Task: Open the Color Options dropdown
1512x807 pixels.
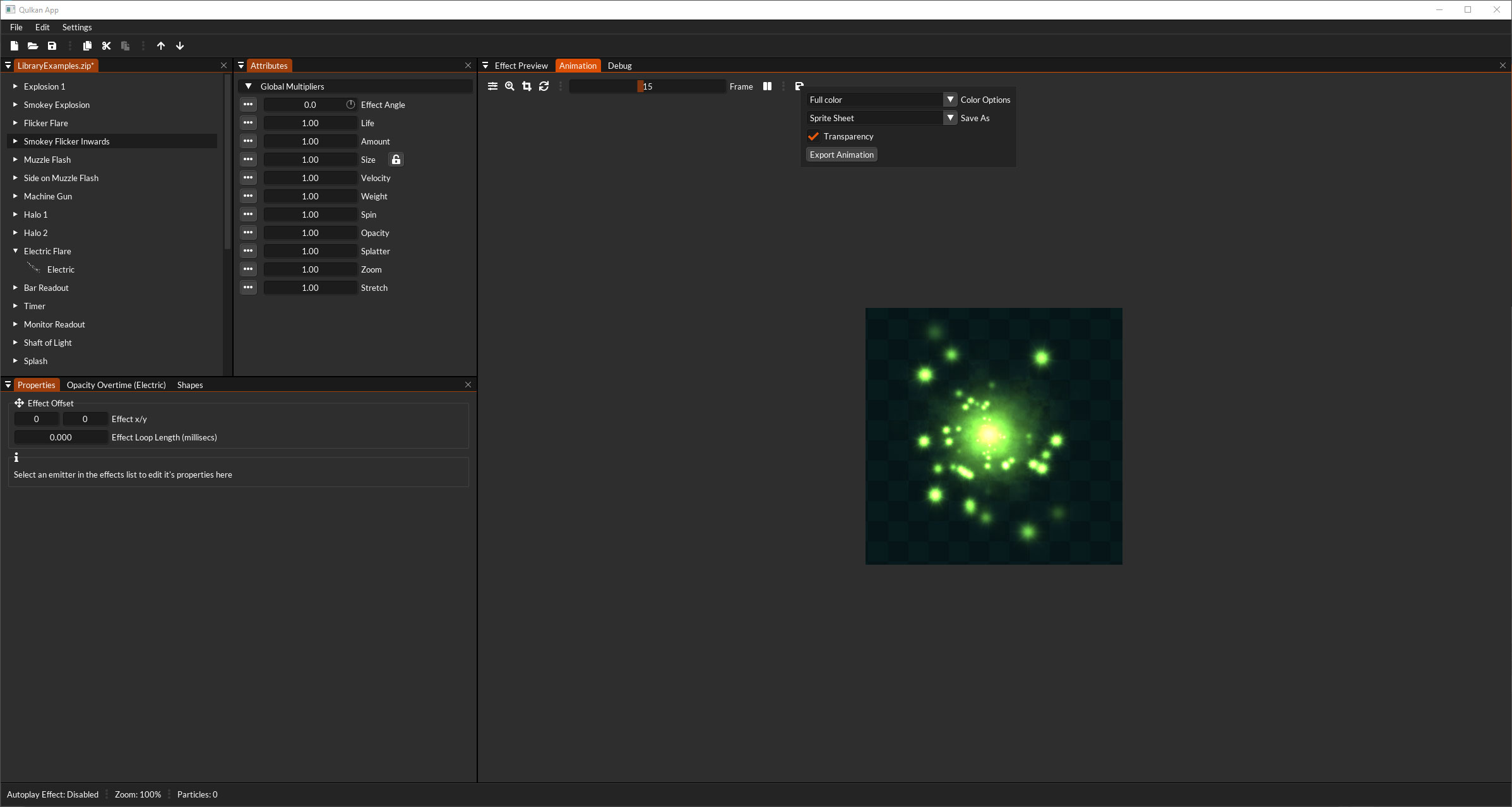Action: 950,100
